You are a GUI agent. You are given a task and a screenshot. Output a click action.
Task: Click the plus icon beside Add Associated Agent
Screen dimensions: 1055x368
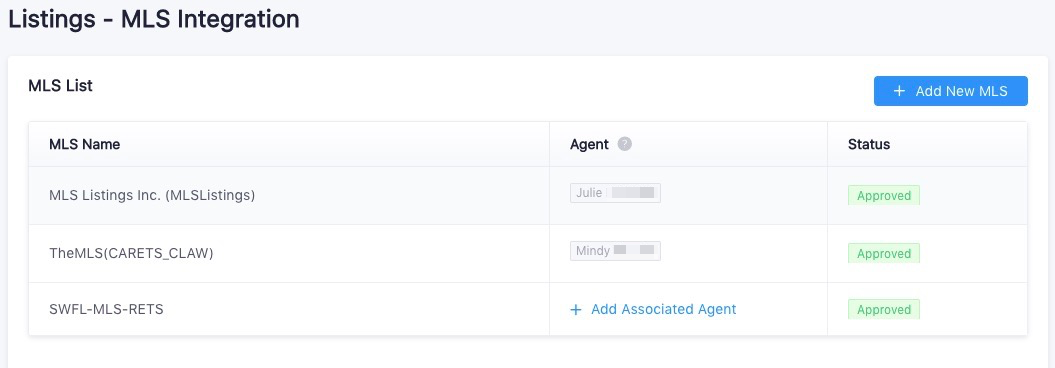click(x=575, y=309)
